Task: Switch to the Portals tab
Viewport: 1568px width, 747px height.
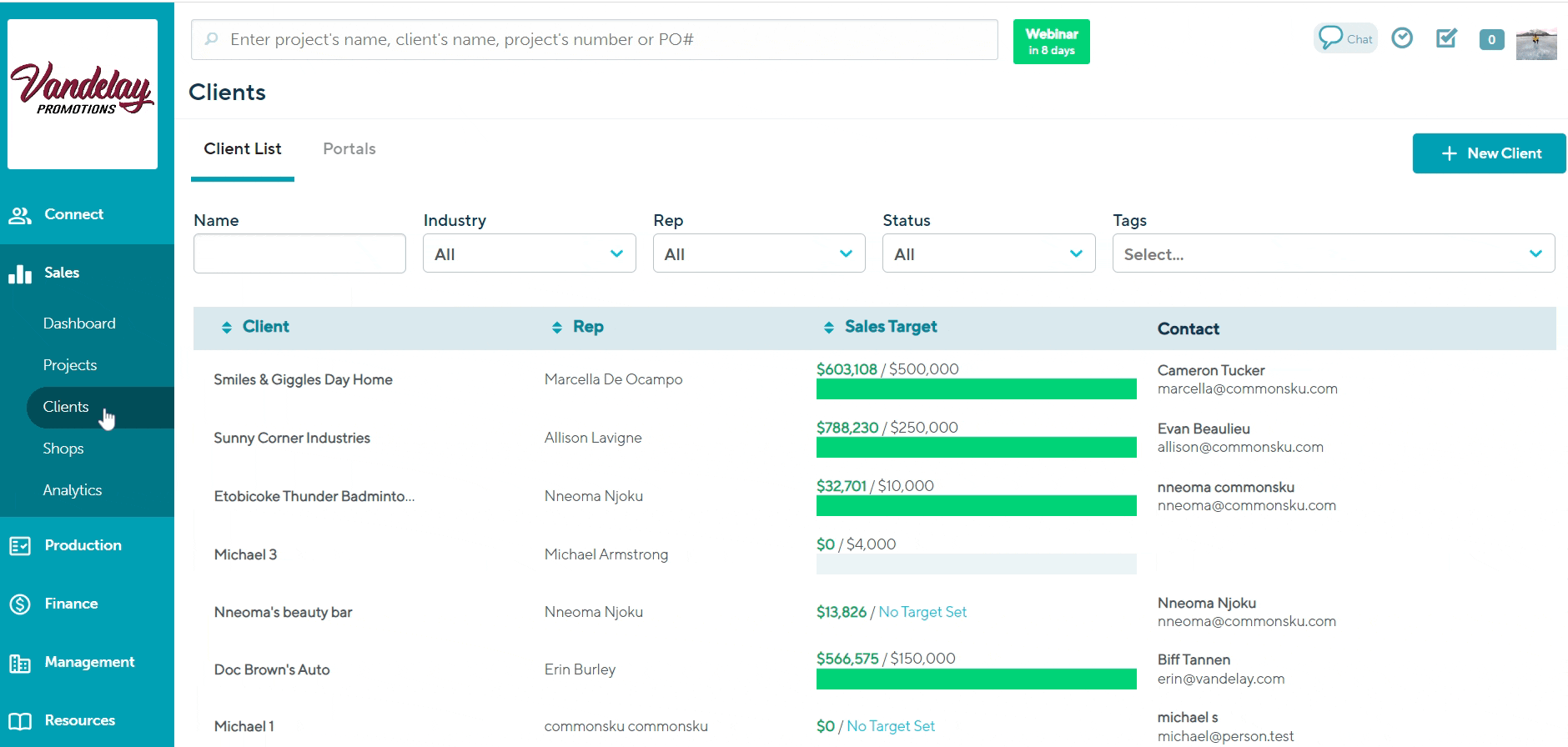Action: pyautogui.click(x=349, y=149)
